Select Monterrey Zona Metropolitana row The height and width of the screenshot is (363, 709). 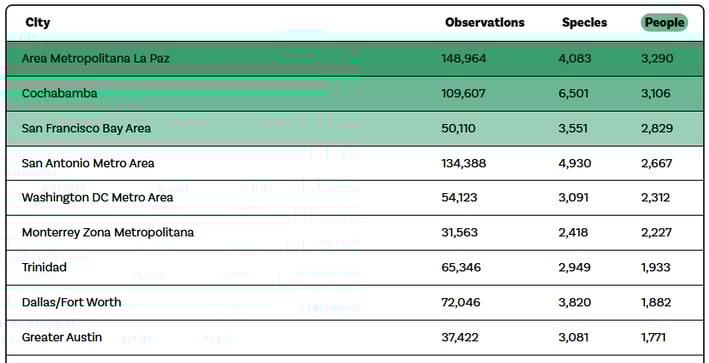click(x=355, y=233)
